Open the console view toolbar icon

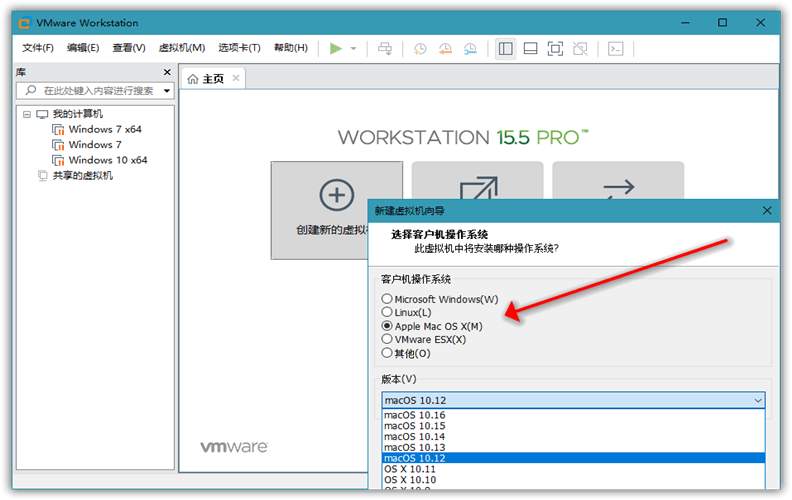pos(617,48)
